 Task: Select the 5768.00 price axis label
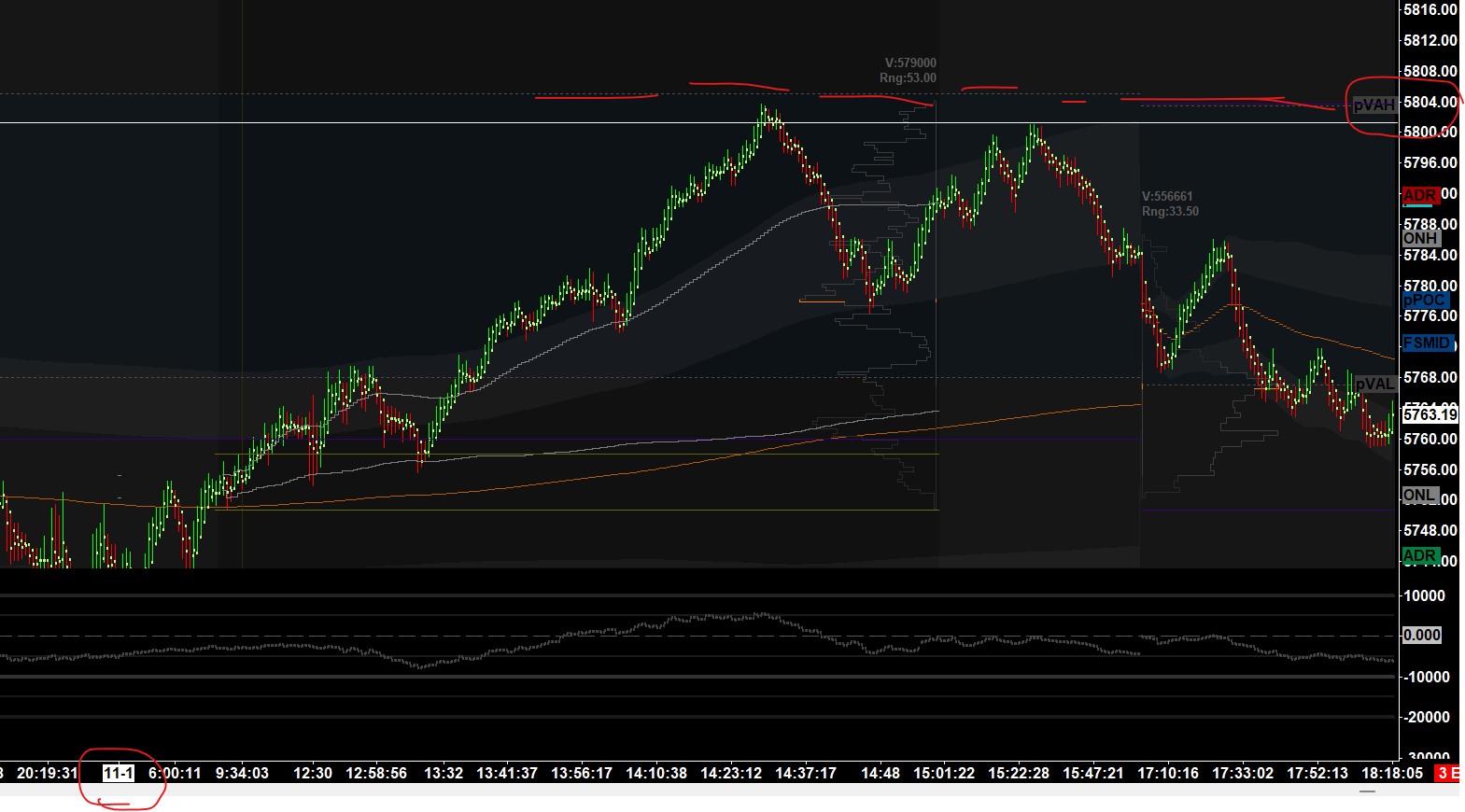pos(1430,377)
